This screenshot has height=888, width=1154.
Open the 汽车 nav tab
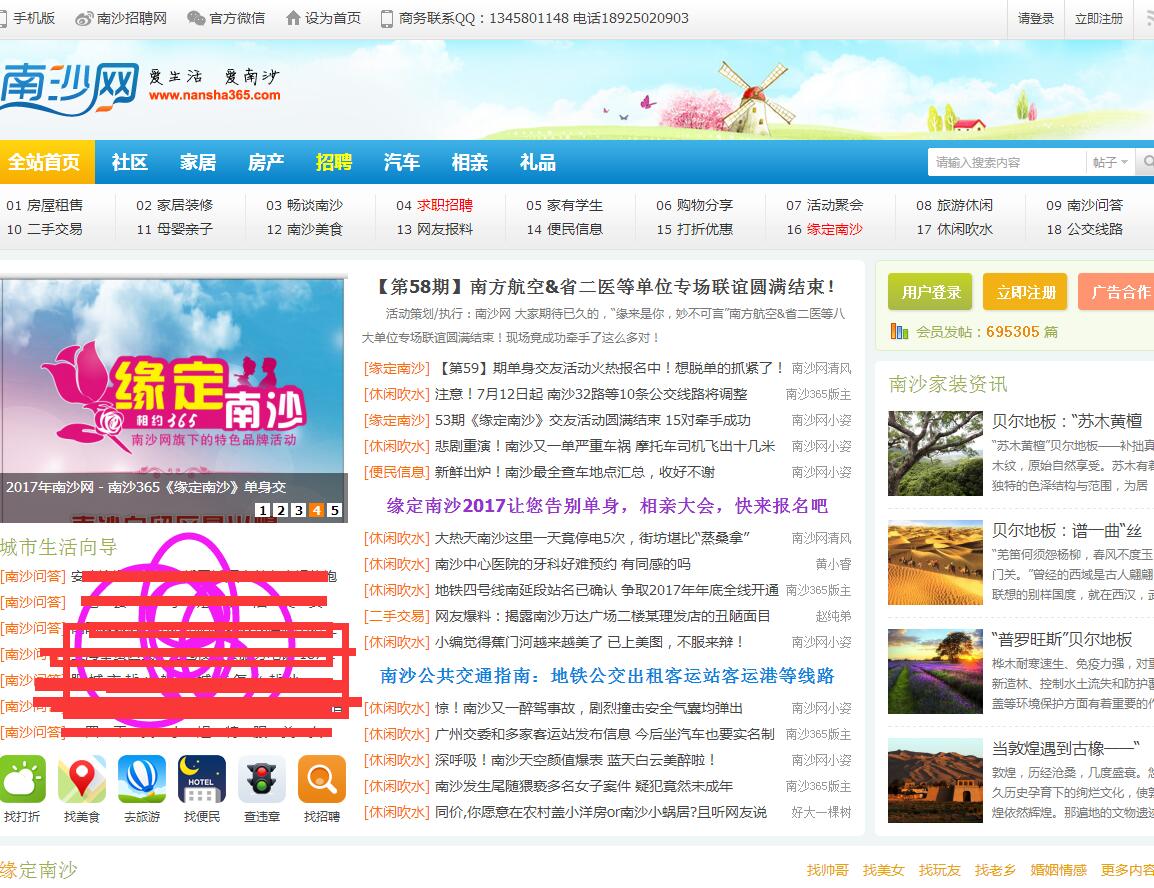pyautogui.click(x=402, y=162)
